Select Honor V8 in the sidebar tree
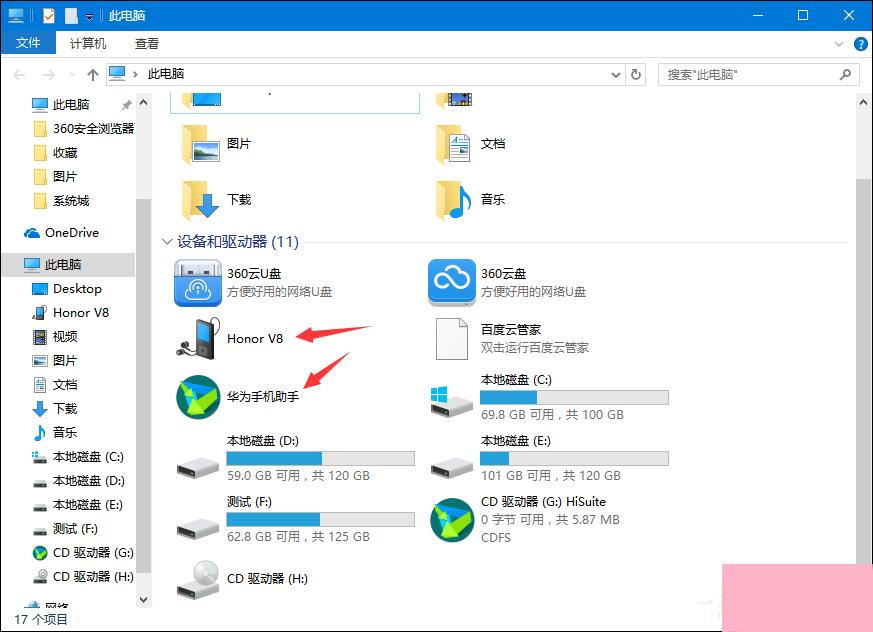This screenshot has height=632, width=873. tap(71, 313)
